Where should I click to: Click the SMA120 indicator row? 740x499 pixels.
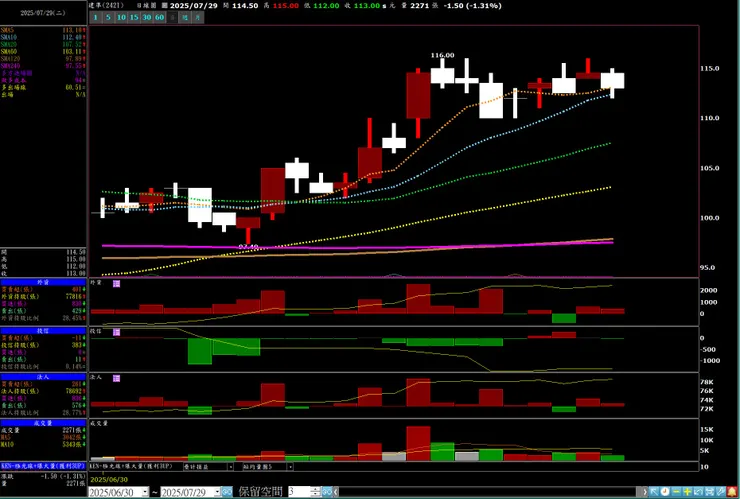[43, 59]
